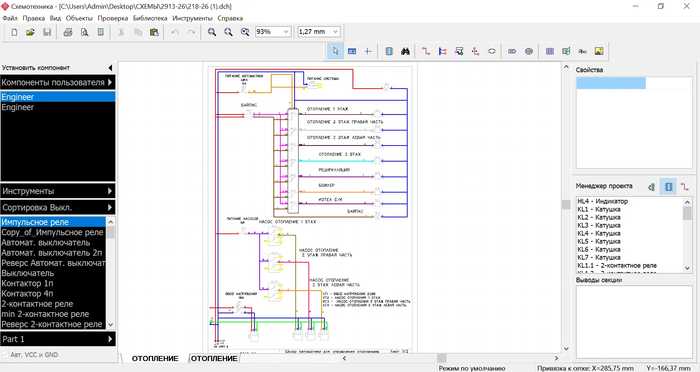Click the hatched circle icon before the table icon
This screenshot has width=700, height=372.
coord(529,51)
